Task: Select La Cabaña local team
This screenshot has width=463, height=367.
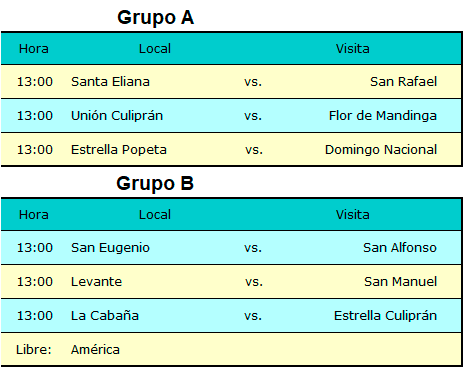Action: [x=105, y=316]
